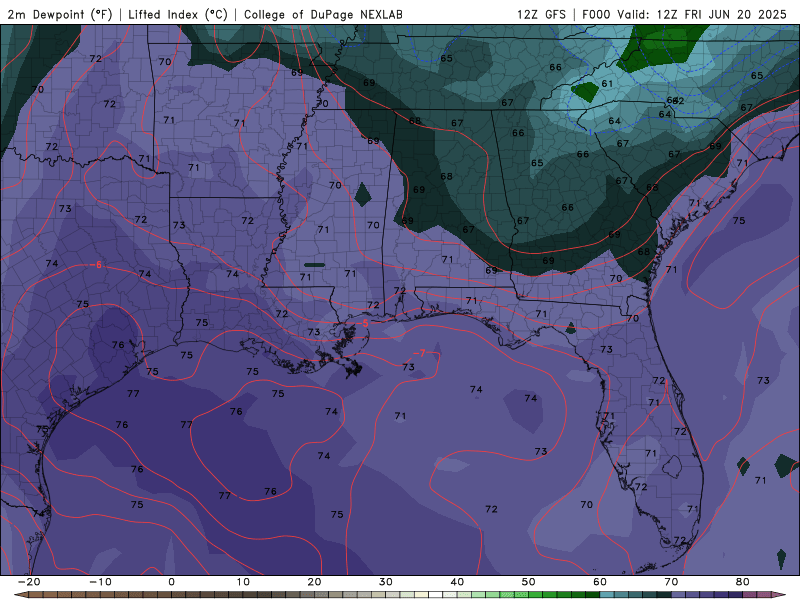Click the left arrow end of the color bar
Viewport: 800px width, 600px height.
(19, 594)
